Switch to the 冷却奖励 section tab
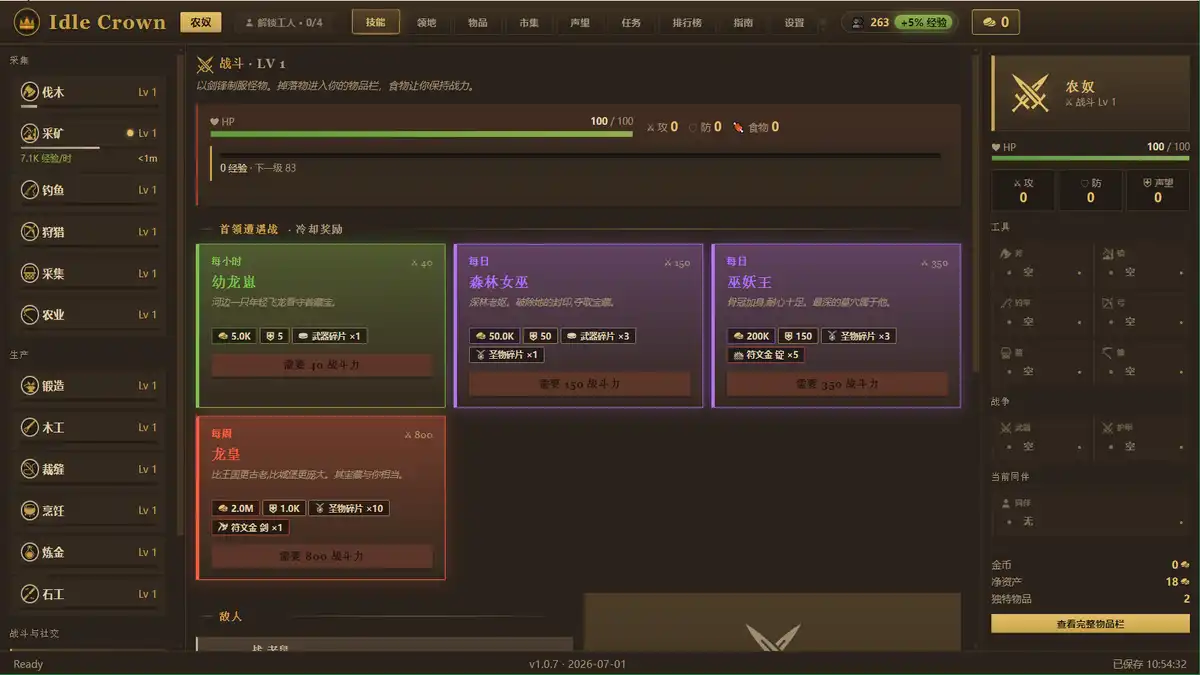Image resolution: width=1200 pixels, height=675 pixels. [319, 230]
